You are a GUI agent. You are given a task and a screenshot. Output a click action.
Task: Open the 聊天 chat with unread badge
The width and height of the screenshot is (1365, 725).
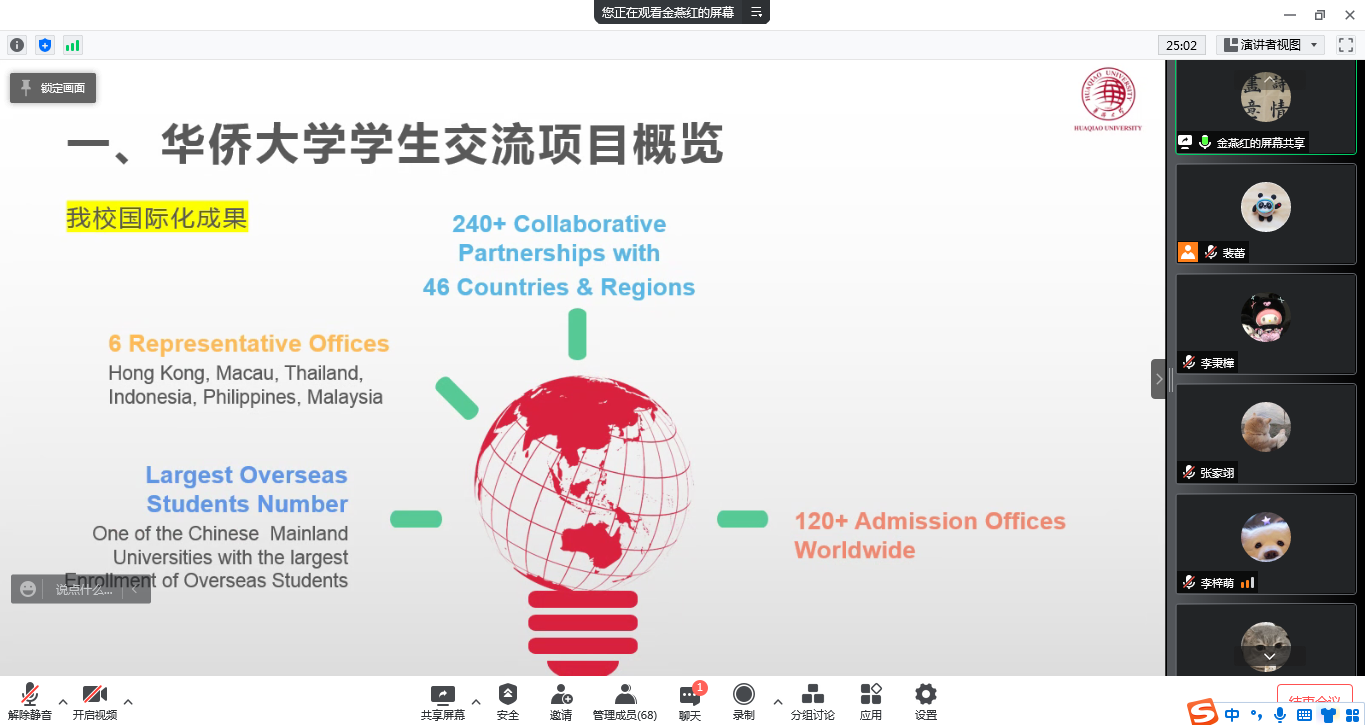click(x=690, y=699)
